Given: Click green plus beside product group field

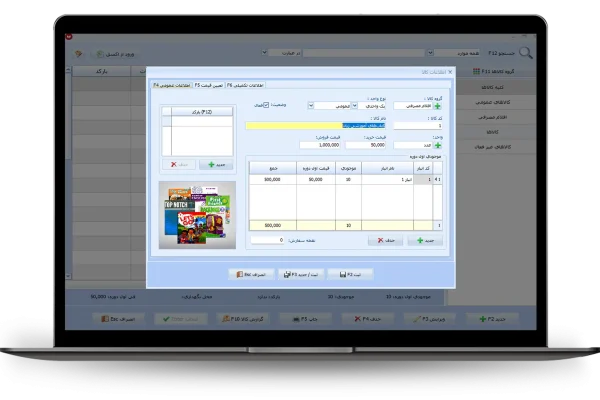Looking at the screenshot, I should 437,104.
